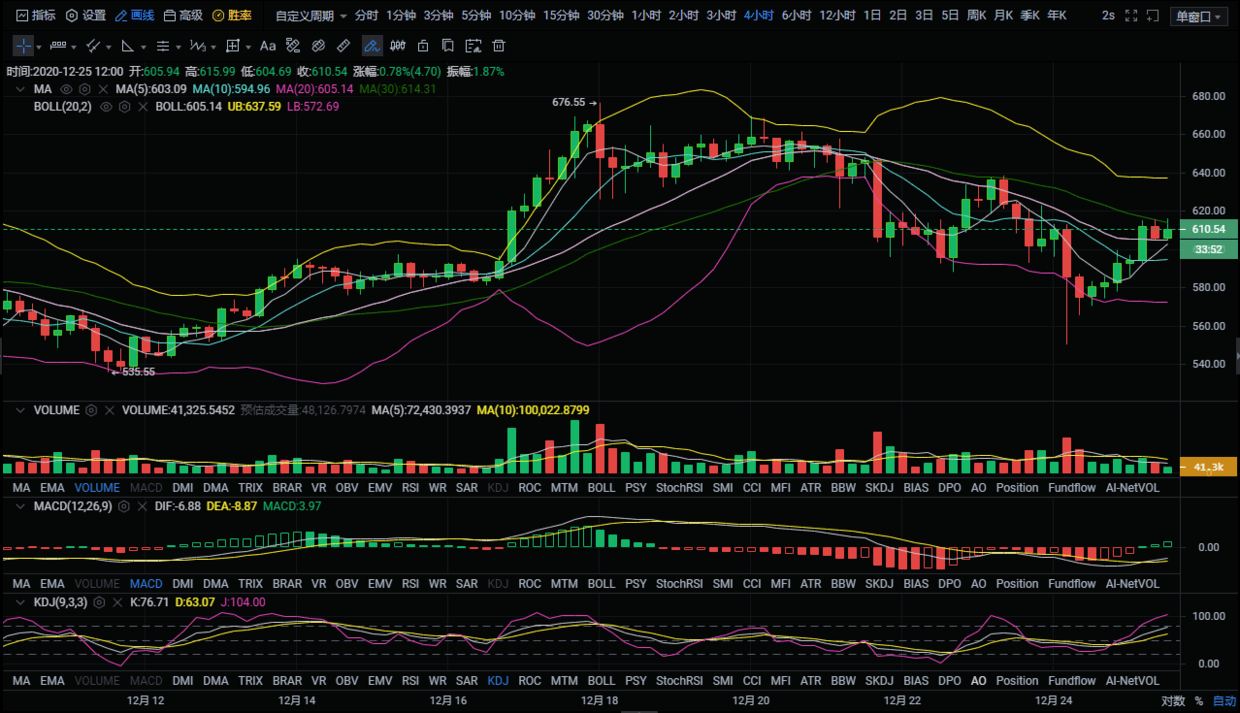This screenshot has height=713, width=1240.
Task: Click the lock drawings icon
Action: [x=423, y=46]
